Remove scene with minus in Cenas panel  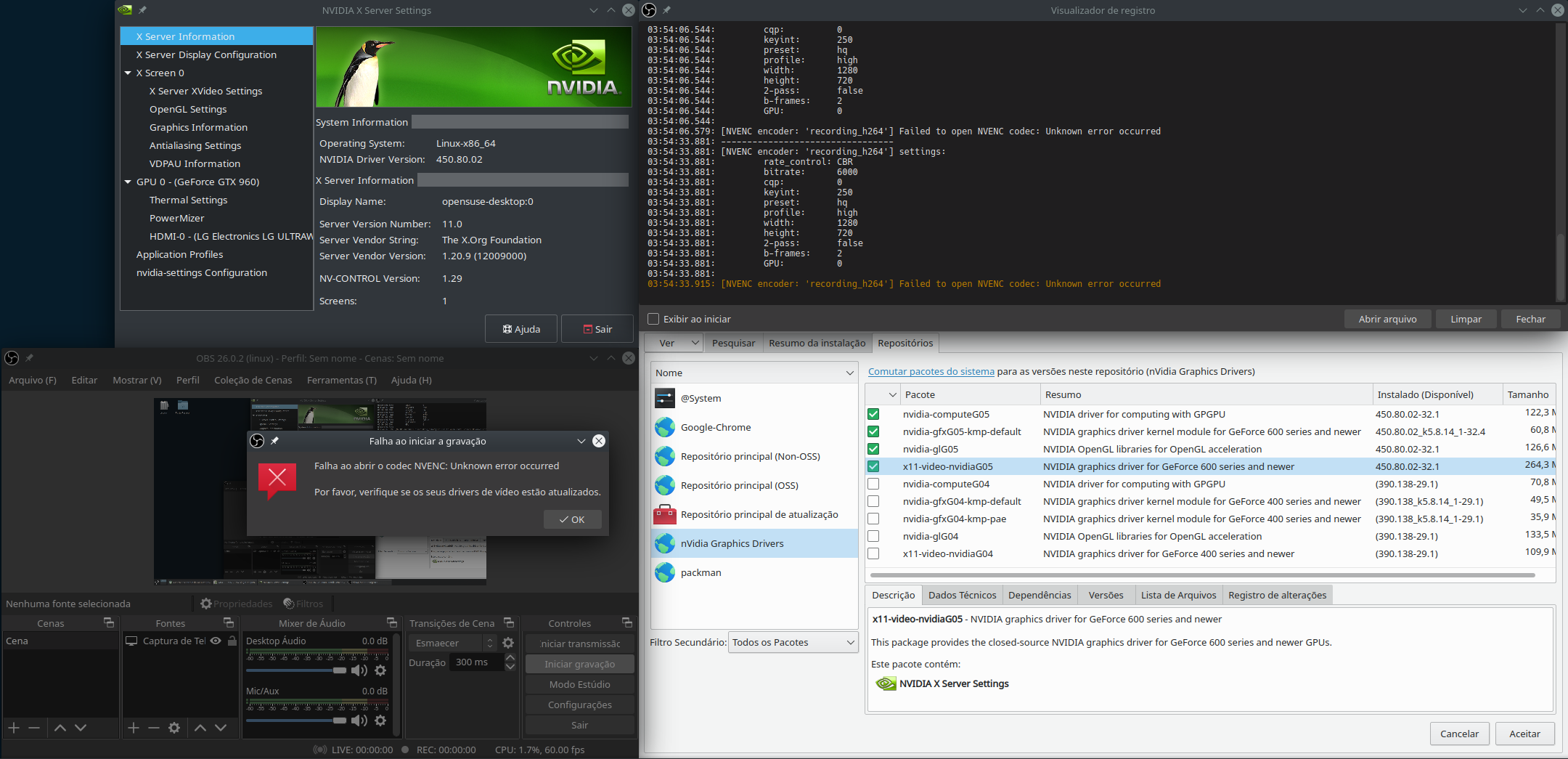coord(34,727)
